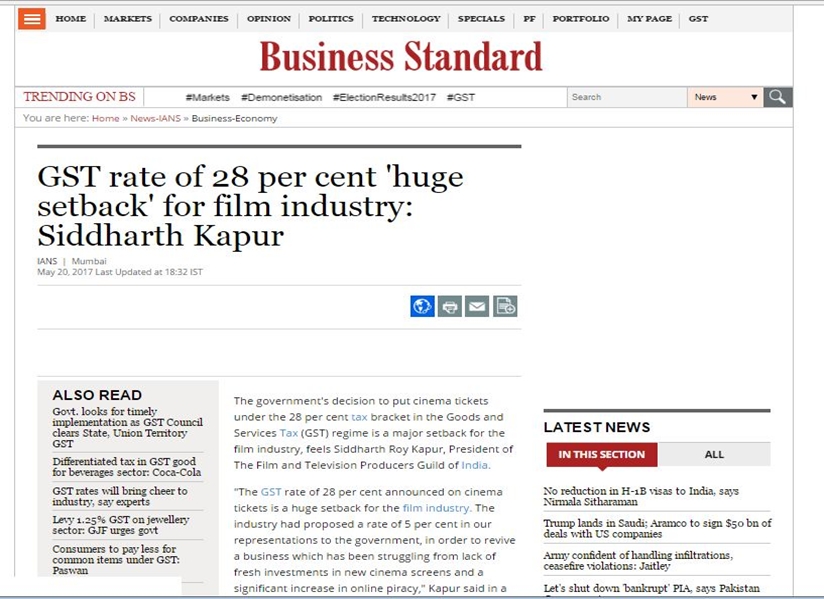824x599 pixels.
Task: Click the 'India' link in first paragraph
Action: [475, 465]
